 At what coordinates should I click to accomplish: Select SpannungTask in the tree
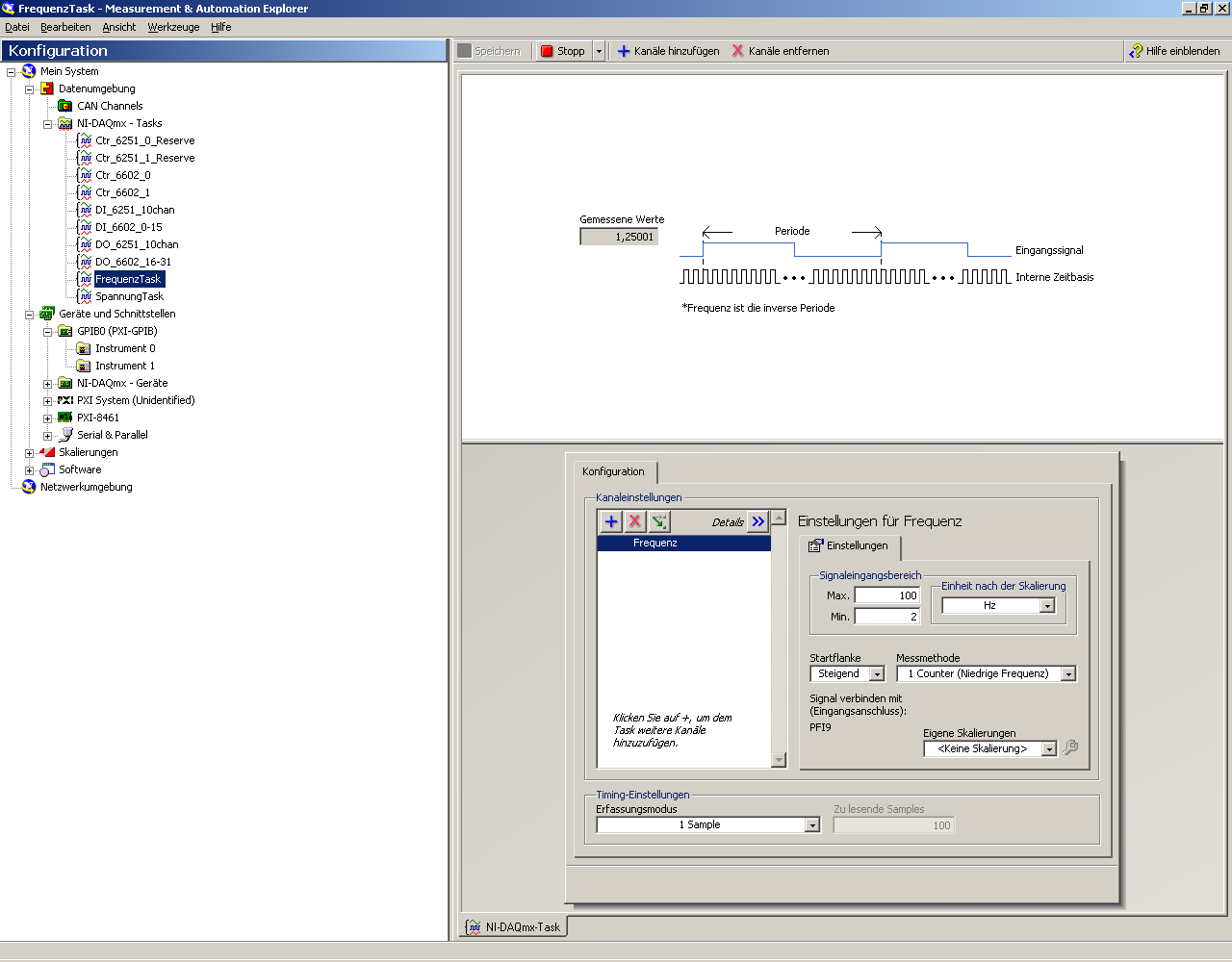[129, 296]
